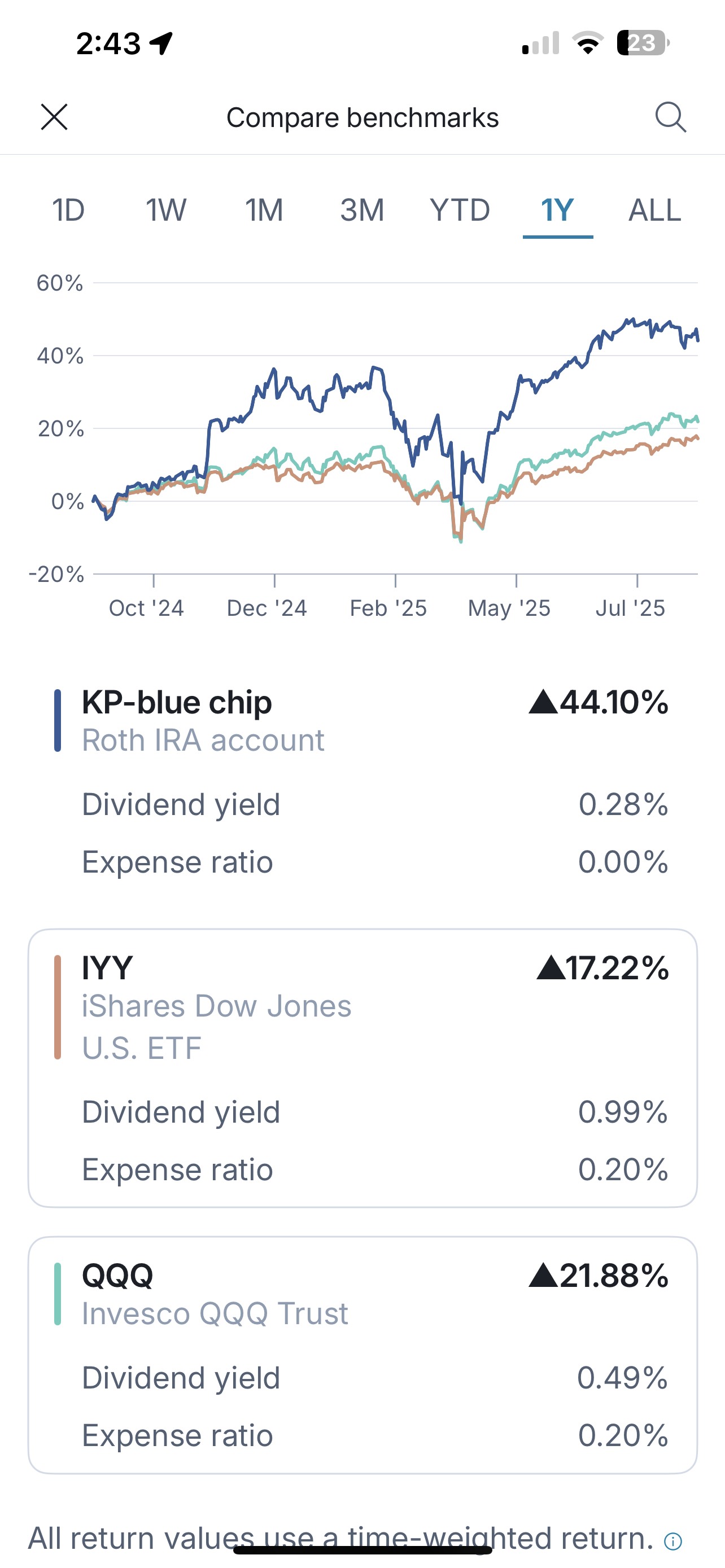Screen dimensions: 725x1568
Task: Choose the ALL time range
Action: [654, 211]
